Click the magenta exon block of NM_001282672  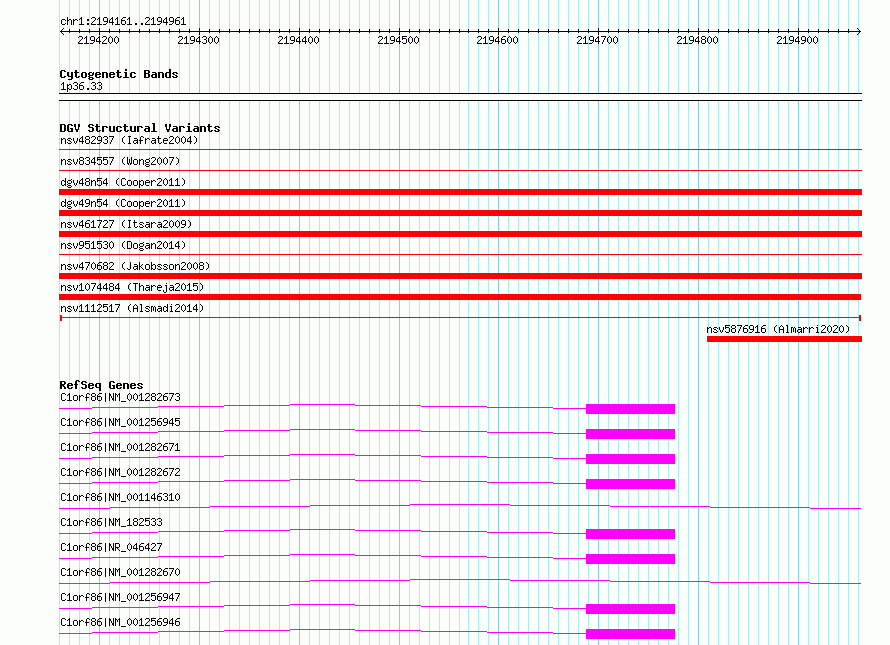[631, 484]
